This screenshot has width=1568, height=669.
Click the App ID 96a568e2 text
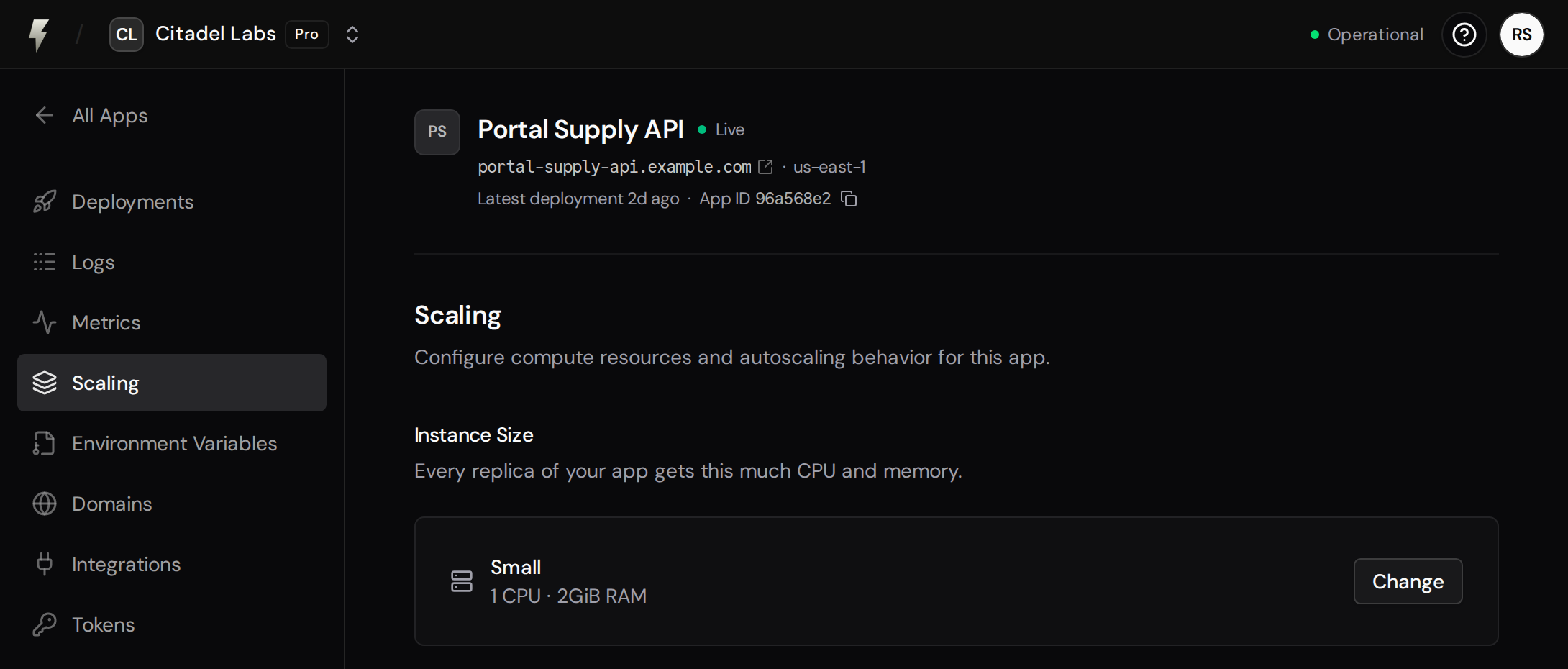765,199
